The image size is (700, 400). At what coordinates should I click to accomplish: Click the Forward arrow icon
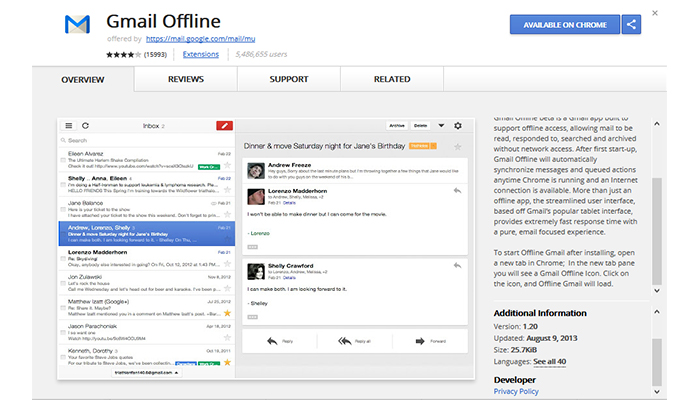(420, 341)
